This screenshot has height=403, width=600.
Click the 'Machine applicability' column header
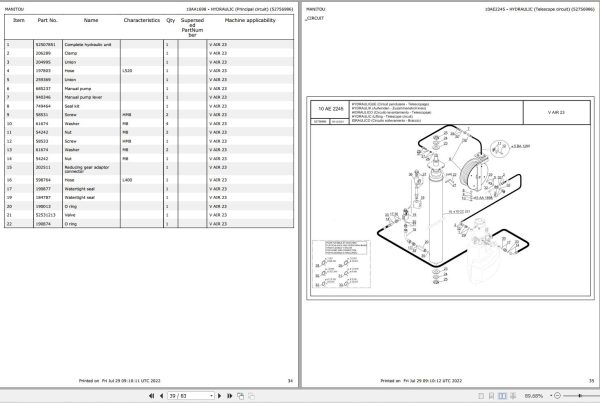(x=250, y=20)
